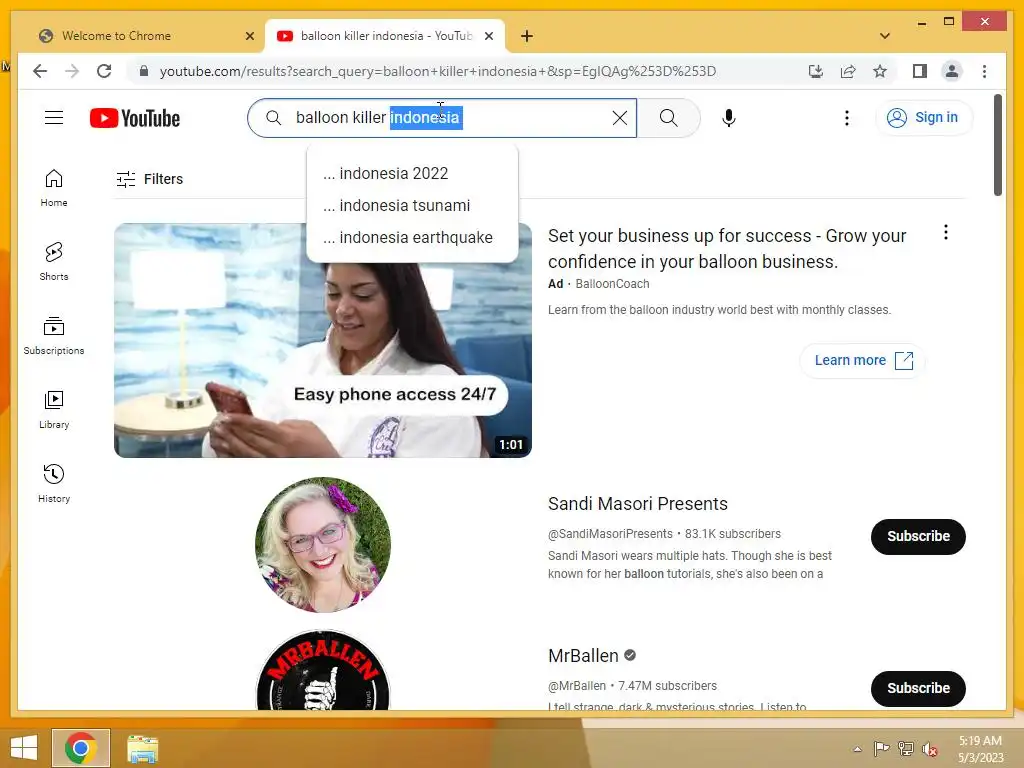Open History in the sidebar
1024x768 pixels.
54,483
